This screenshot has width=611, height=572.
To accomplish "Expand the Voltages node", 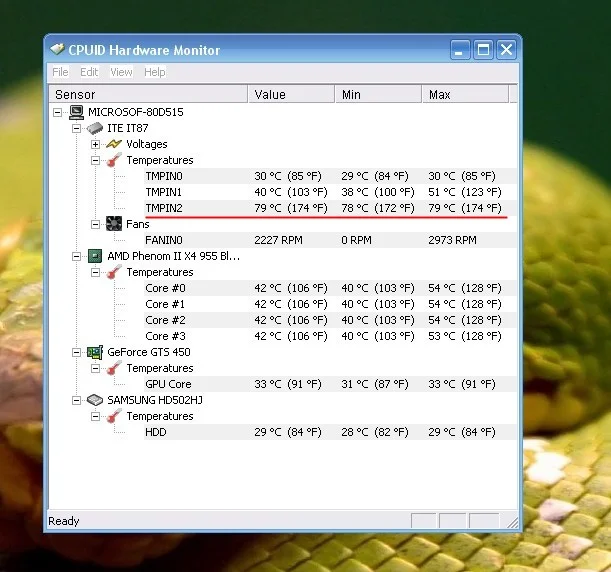I will coord(95,145).
